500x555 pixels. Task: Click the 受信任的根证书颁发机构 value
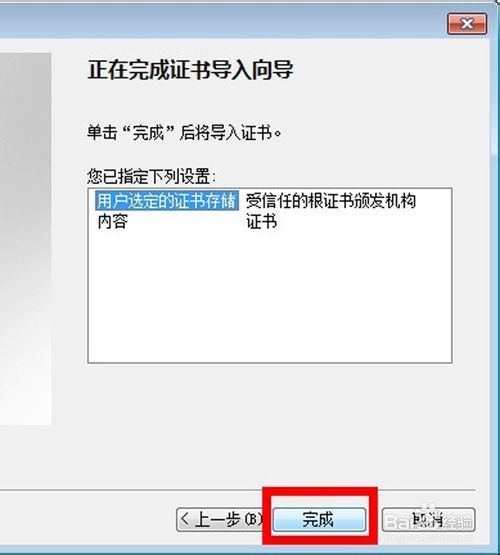[x=331, y=201]
